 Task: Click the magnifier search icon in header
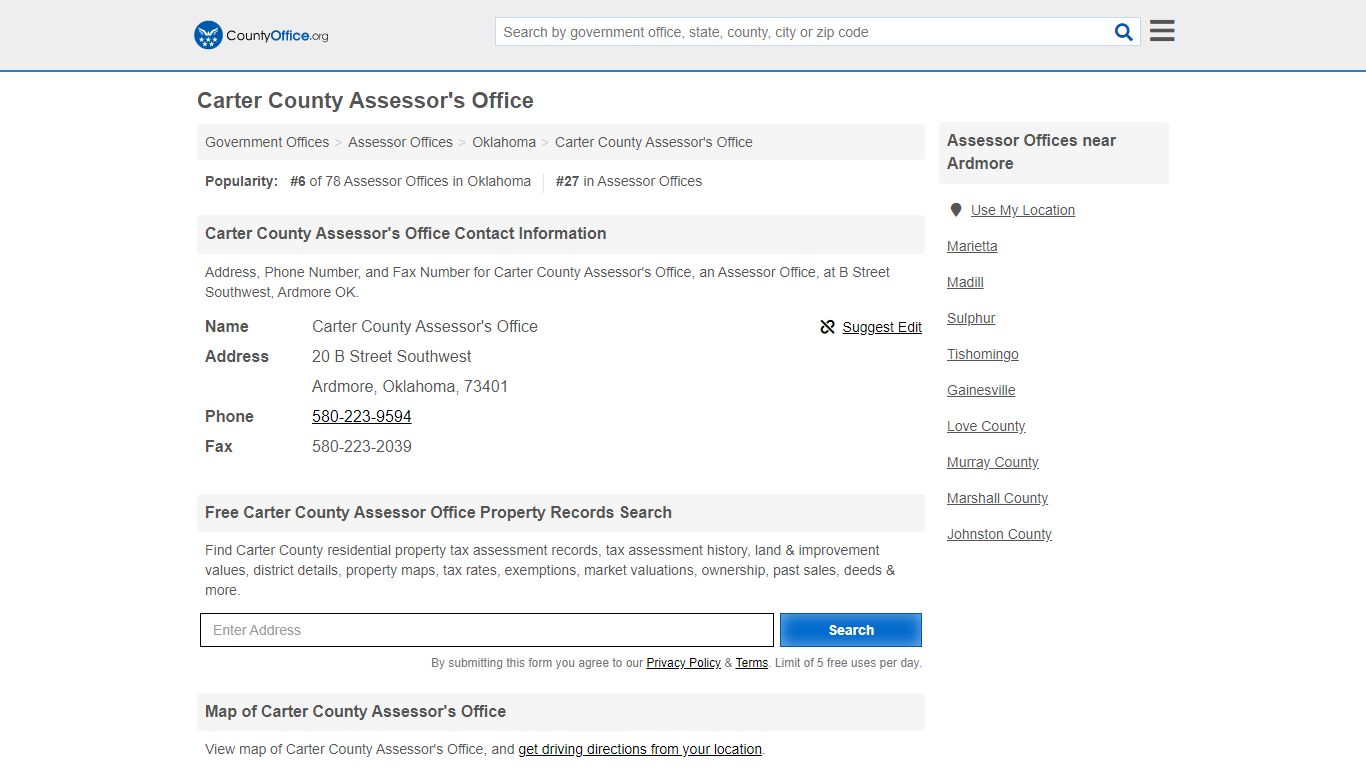point(1124,32)
